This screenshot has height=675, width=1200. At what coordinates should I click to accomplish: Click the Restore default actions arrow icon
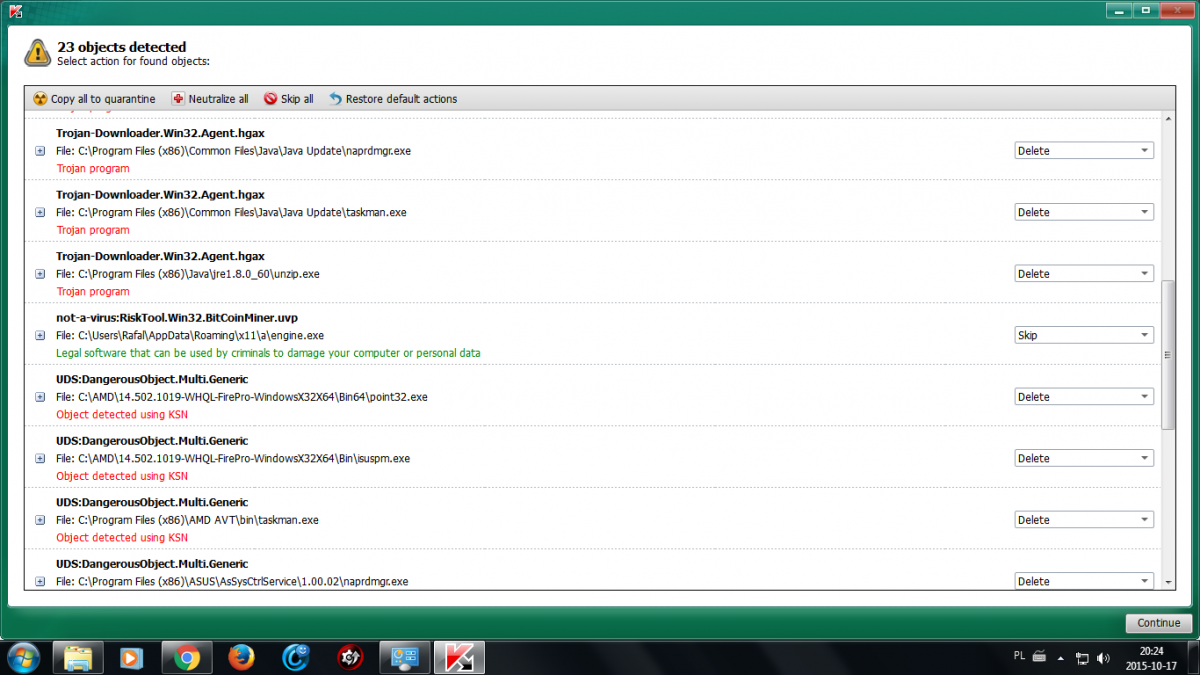pos(335,99)
